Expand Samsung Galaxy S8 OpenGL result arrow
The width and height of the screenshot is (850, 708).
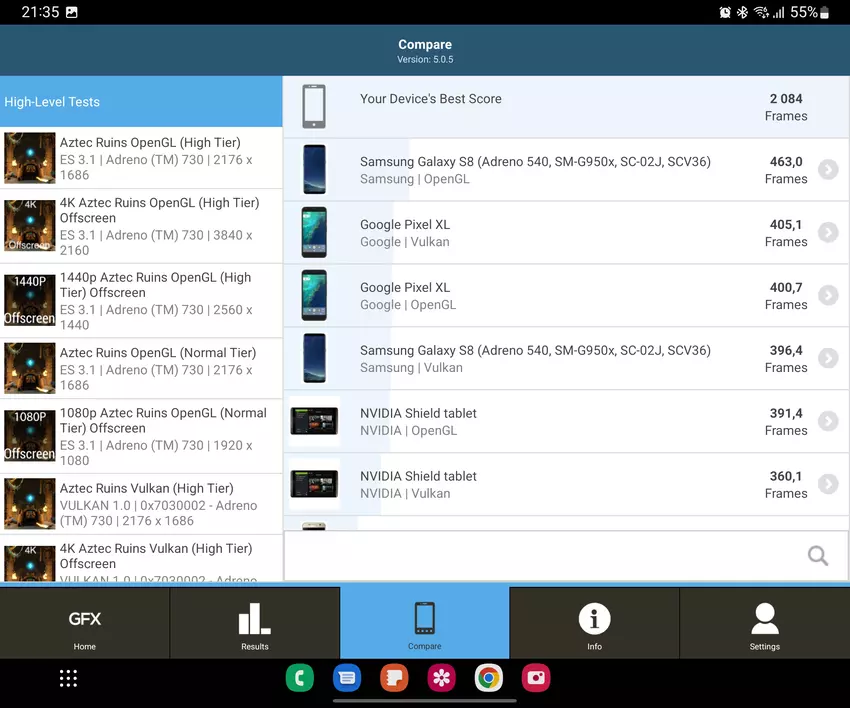(x=827, y=170)
